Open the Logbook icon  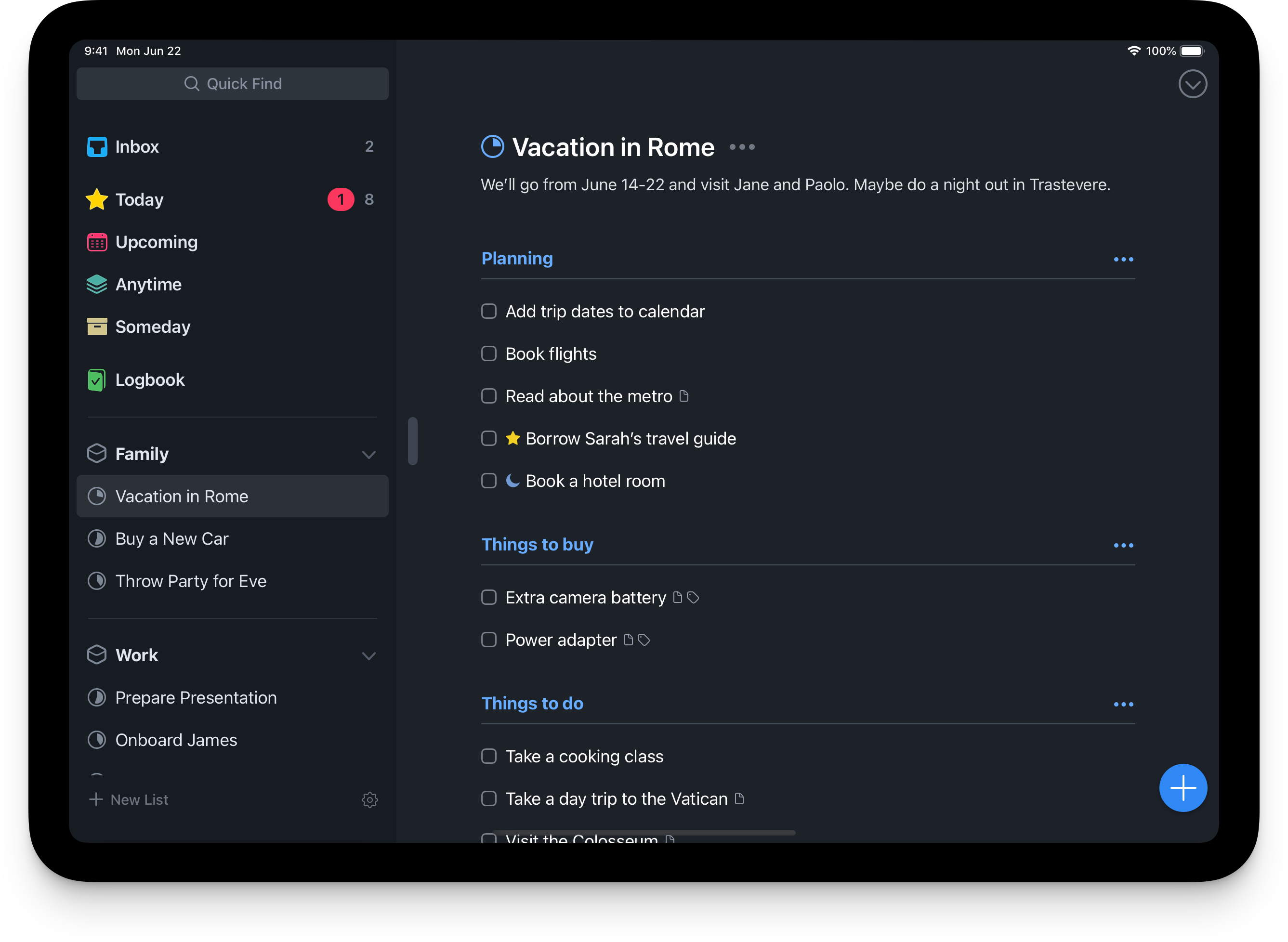tap(97, 380)
